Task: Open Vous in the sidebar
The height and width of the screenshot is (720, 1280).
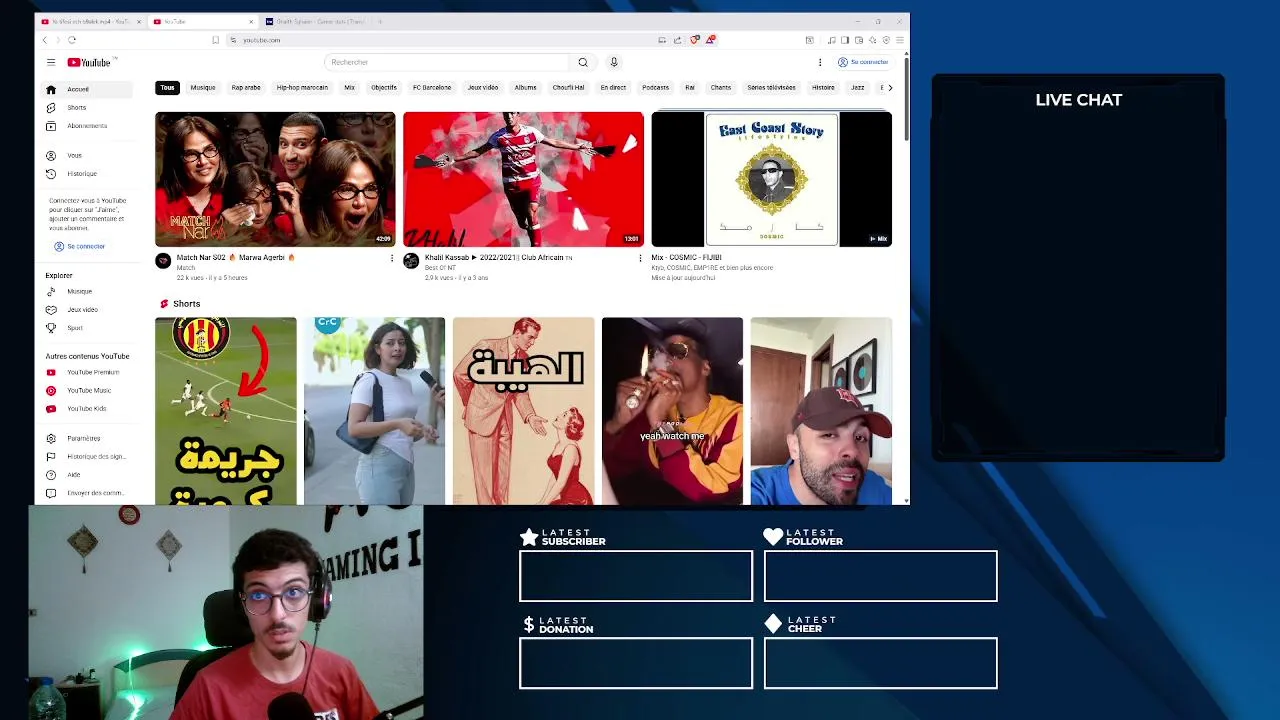Action: pos(87,155)
